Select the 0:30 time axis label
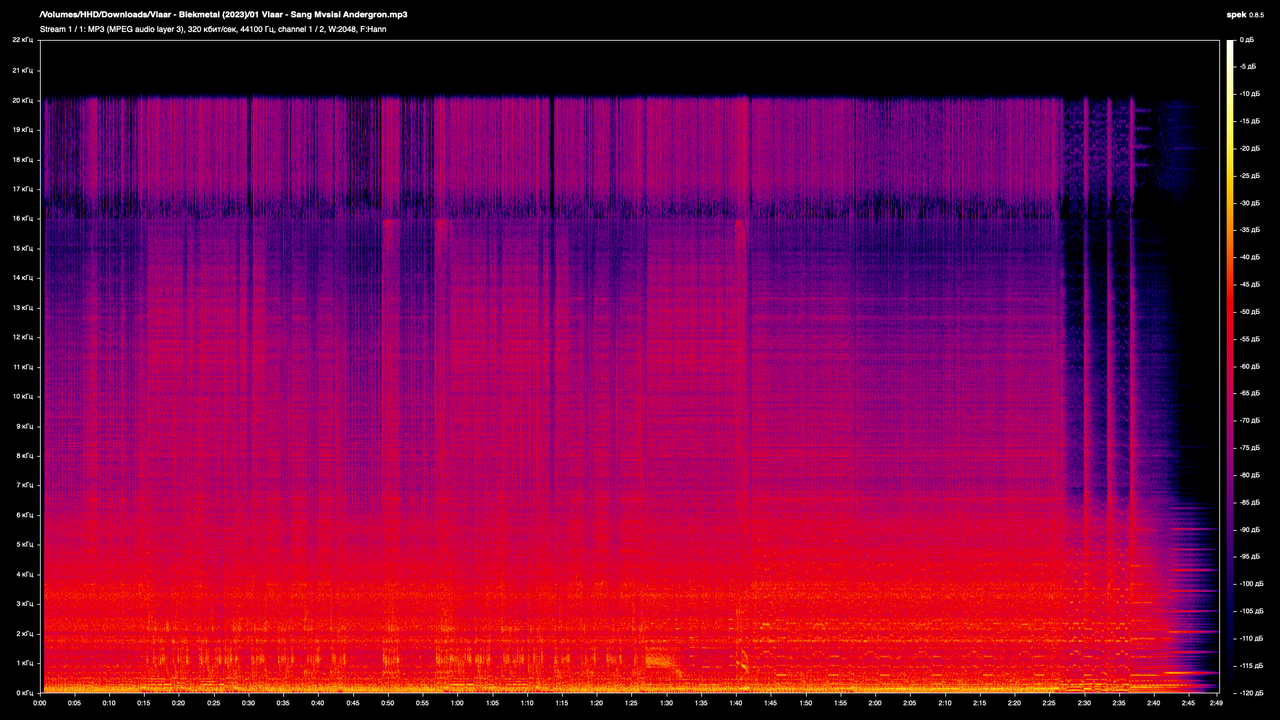The width and height of the screenshot is (1280, 720). point(249,703)
